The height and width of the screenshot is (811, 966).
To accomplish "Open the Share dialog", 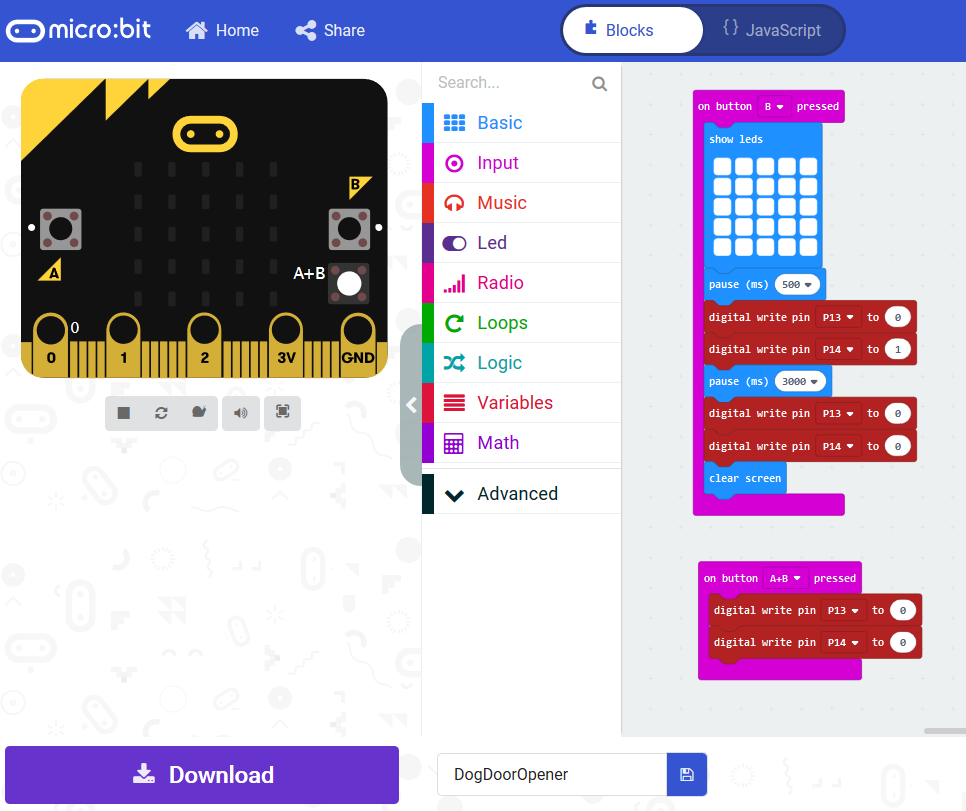I will 330,30.
